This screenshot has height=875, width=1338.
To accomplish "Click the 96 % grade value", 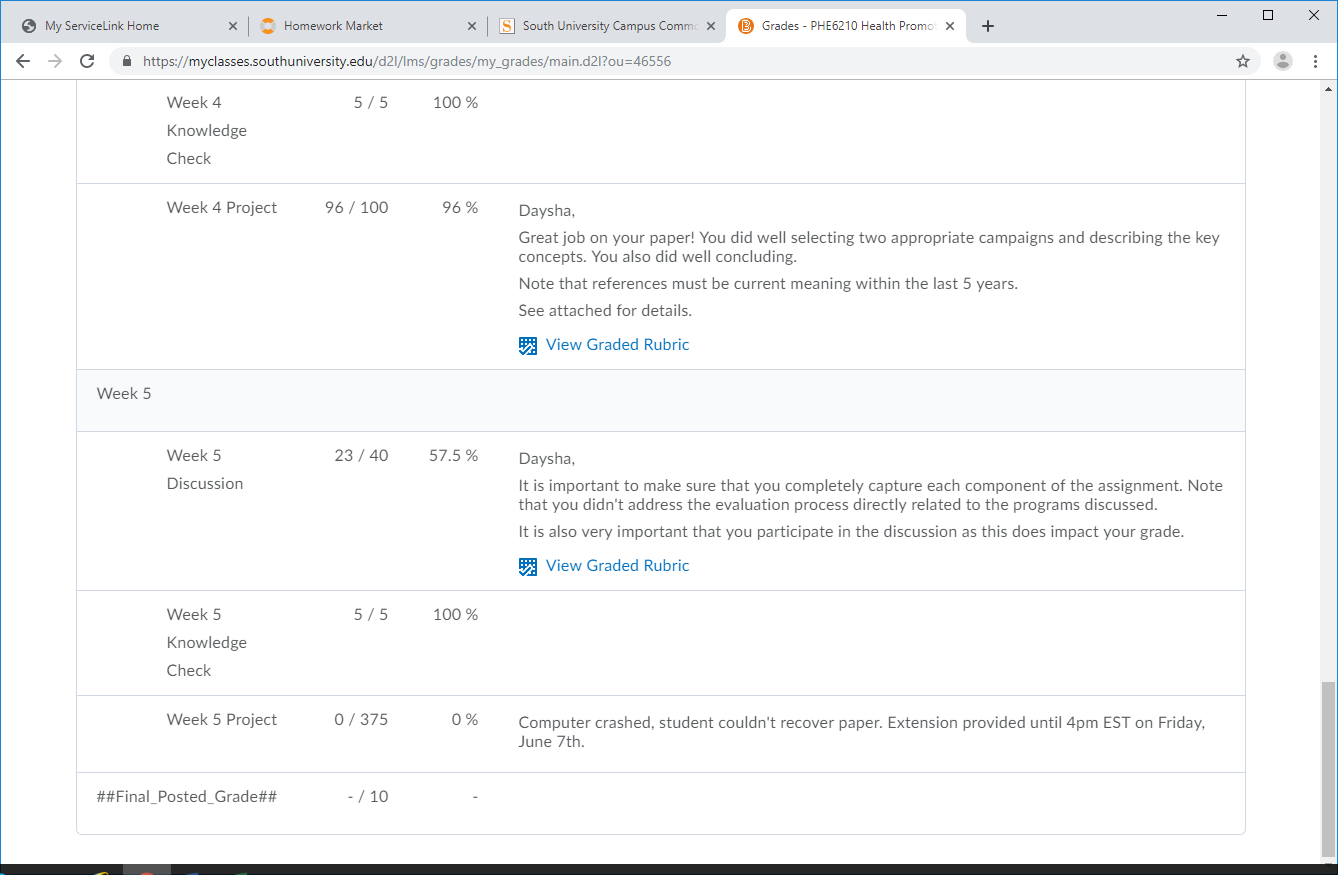I will (x=461, y=207).
